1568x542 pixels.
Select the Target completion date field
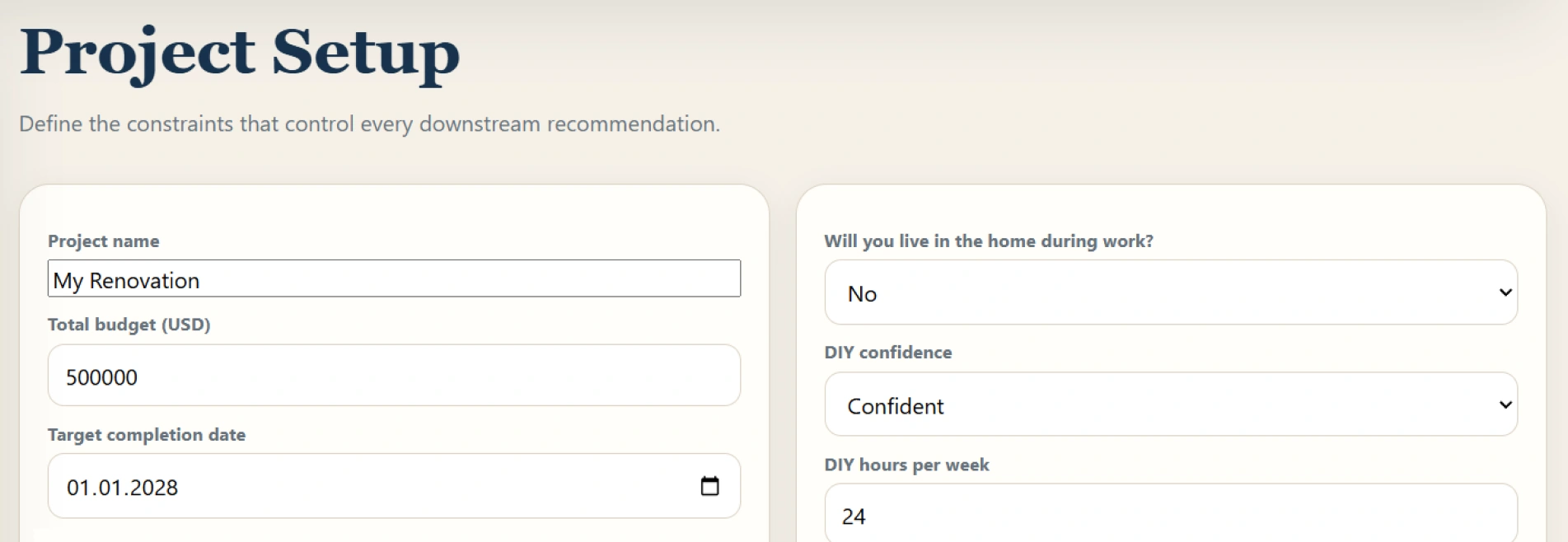click(394, 486)
